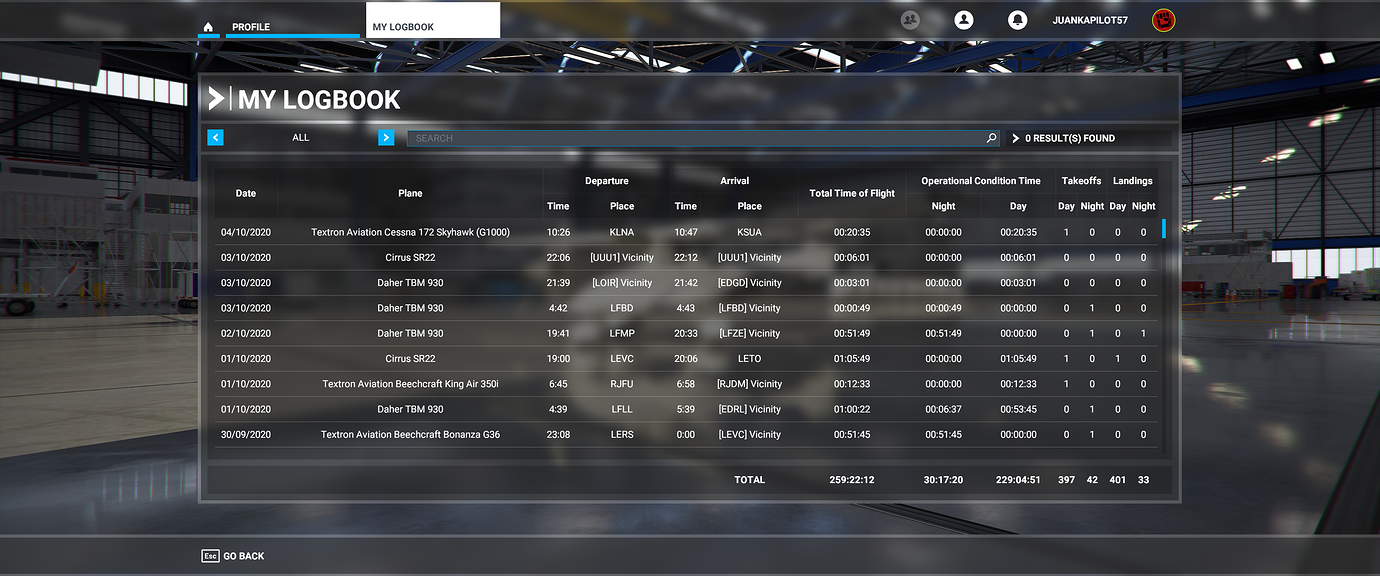The height and width of the screenshot is (576, 1380).
Task: Click the profile account icon in the header
Action: coord(963,19)
